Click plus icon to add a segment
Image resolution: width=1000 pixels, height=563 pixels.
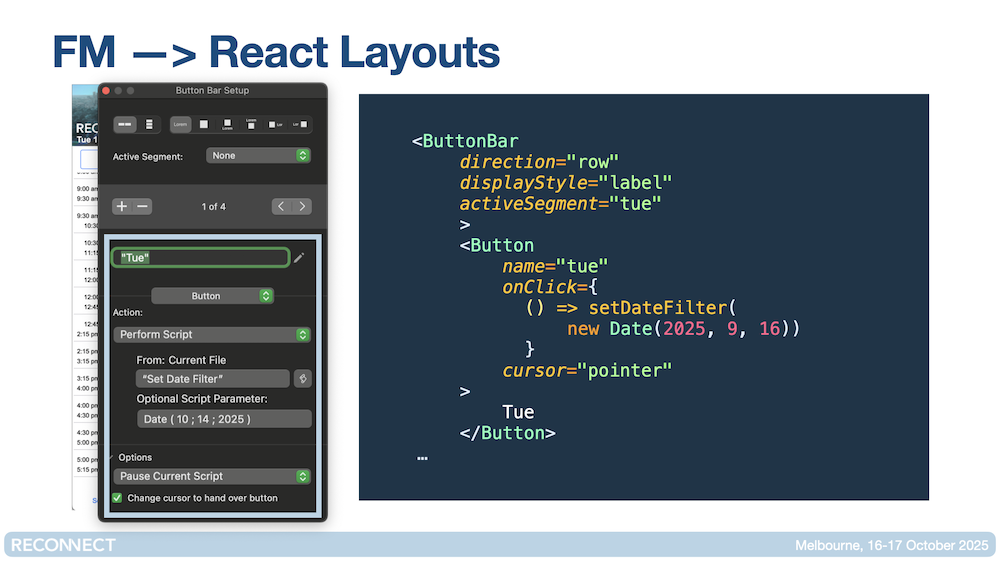point(122,206)
